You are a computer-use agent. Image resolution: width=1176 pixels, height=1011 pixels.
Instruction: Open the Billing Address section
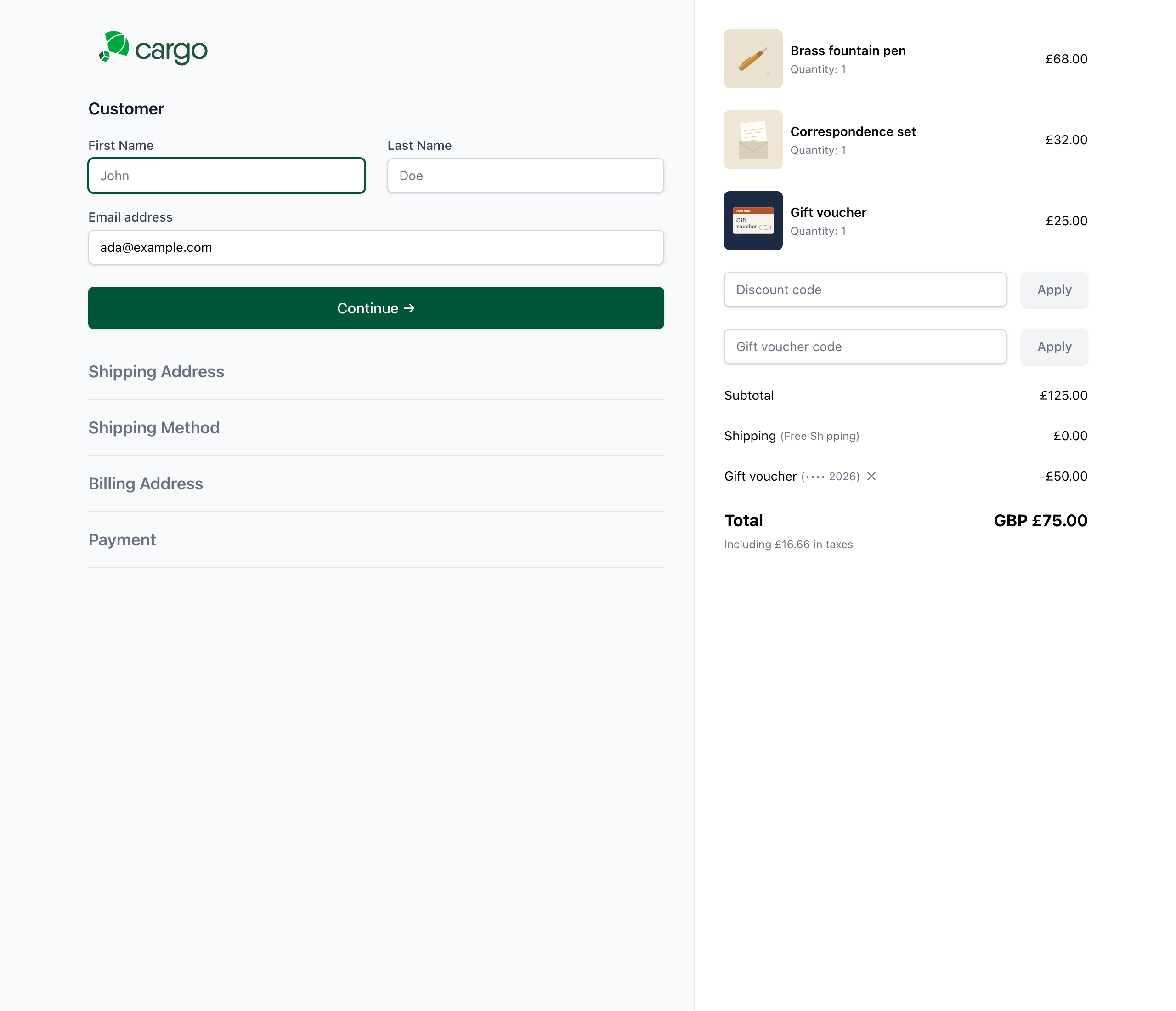tap(145, 483)
